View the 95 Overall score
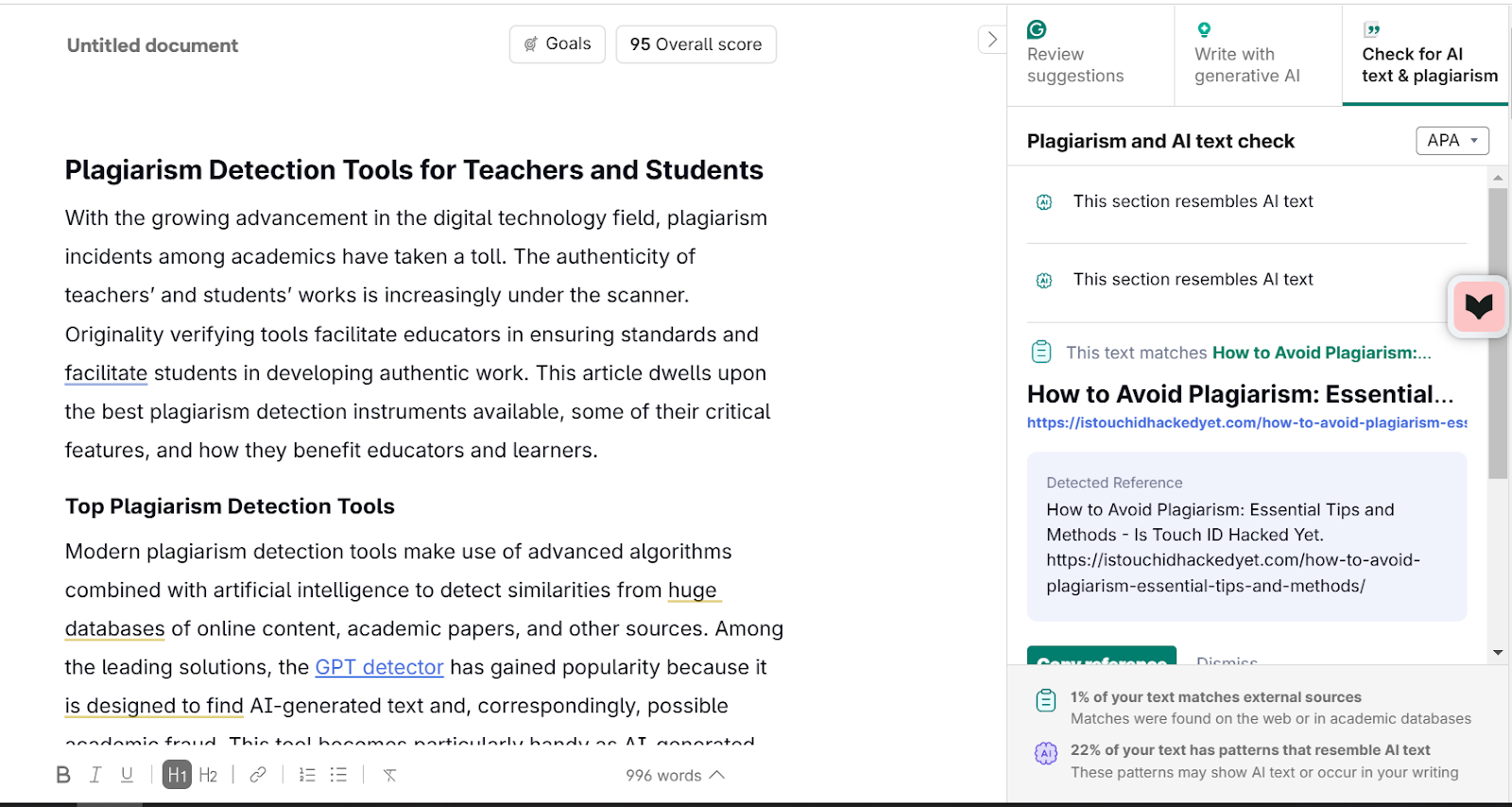Viewport: 1512px width, 807px height. (696, 44)
